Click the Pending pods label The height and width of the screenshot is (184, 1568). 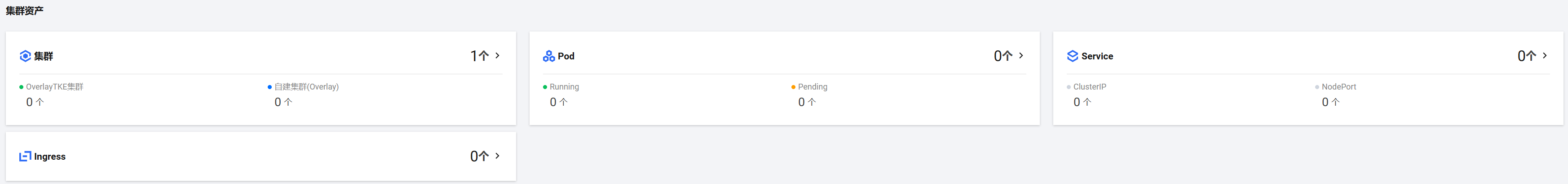tap(813, 87)
